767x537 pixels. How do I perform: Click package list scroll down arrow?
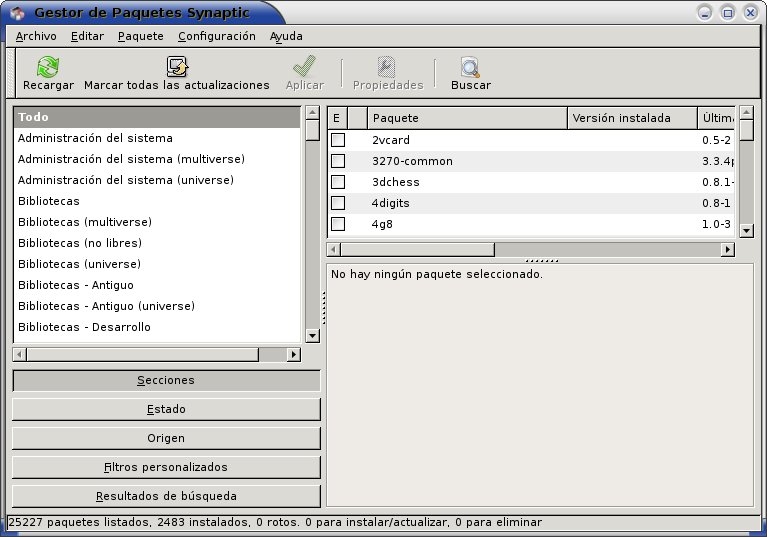coord(746,230)
